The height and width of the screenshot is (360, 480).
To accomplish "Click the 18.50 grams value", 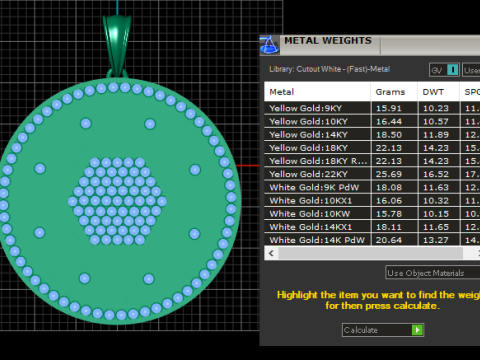I will tap(389, 135).
